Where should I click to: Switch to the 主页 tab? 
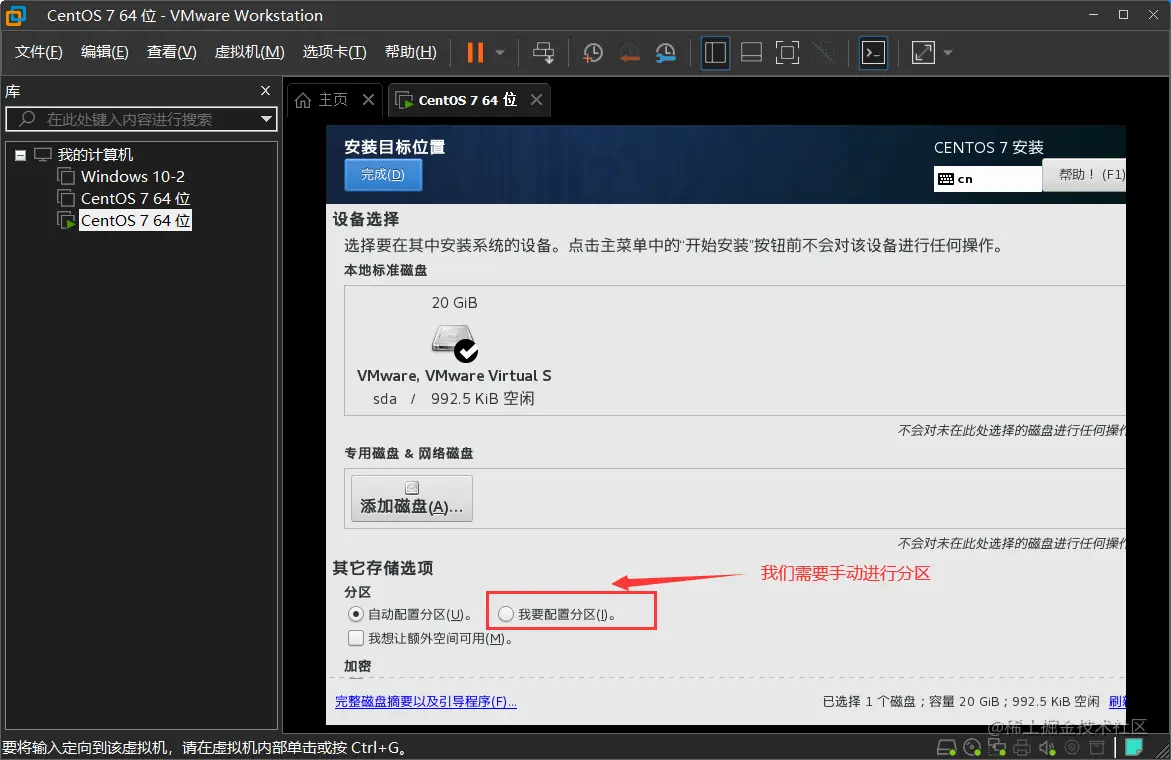(x=332, y=100)
